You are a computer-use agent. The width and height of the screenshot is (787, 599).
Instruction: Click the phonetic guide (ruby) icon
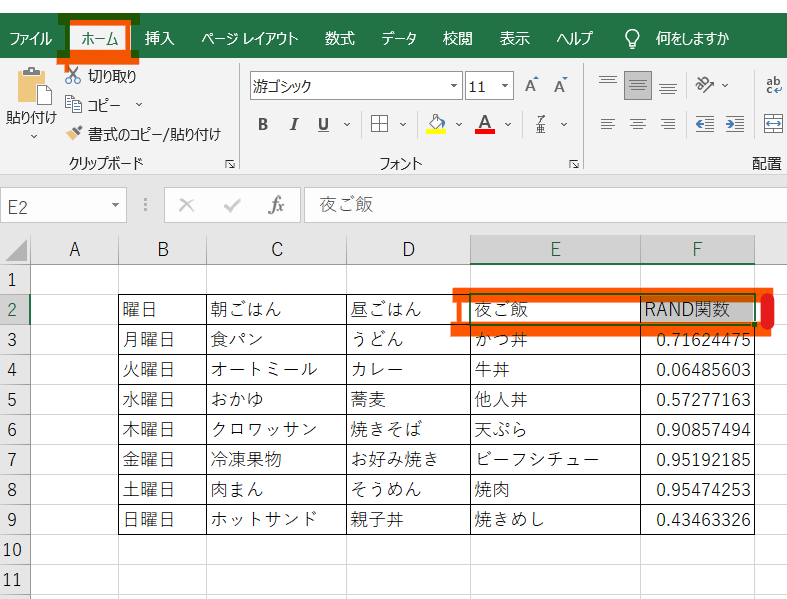[x=541, y=124]
